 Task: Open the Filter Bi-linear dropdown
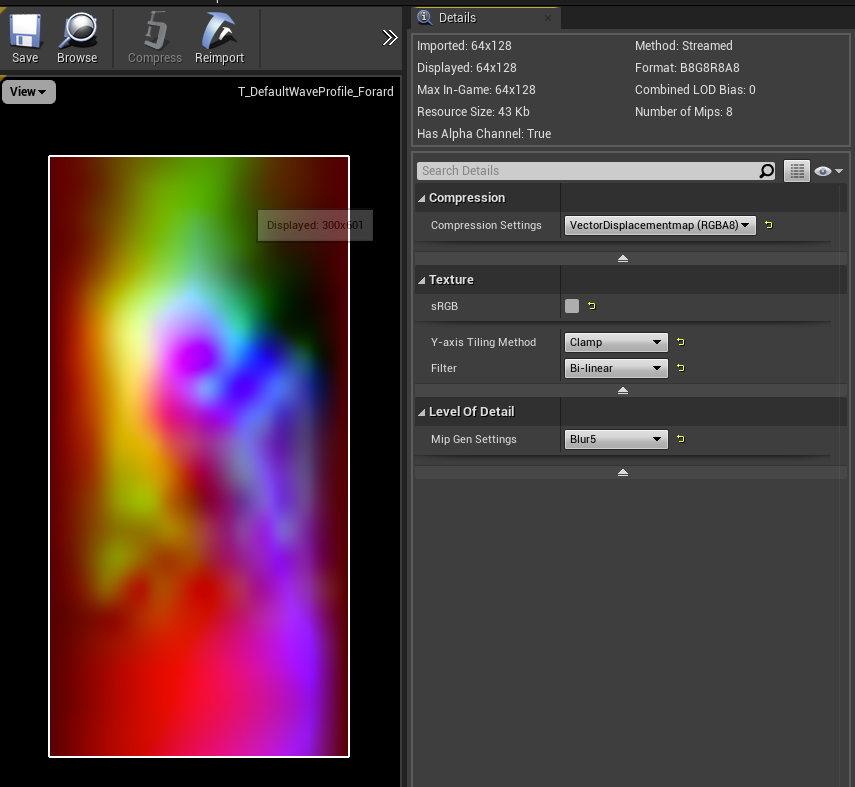click(616, 368)
